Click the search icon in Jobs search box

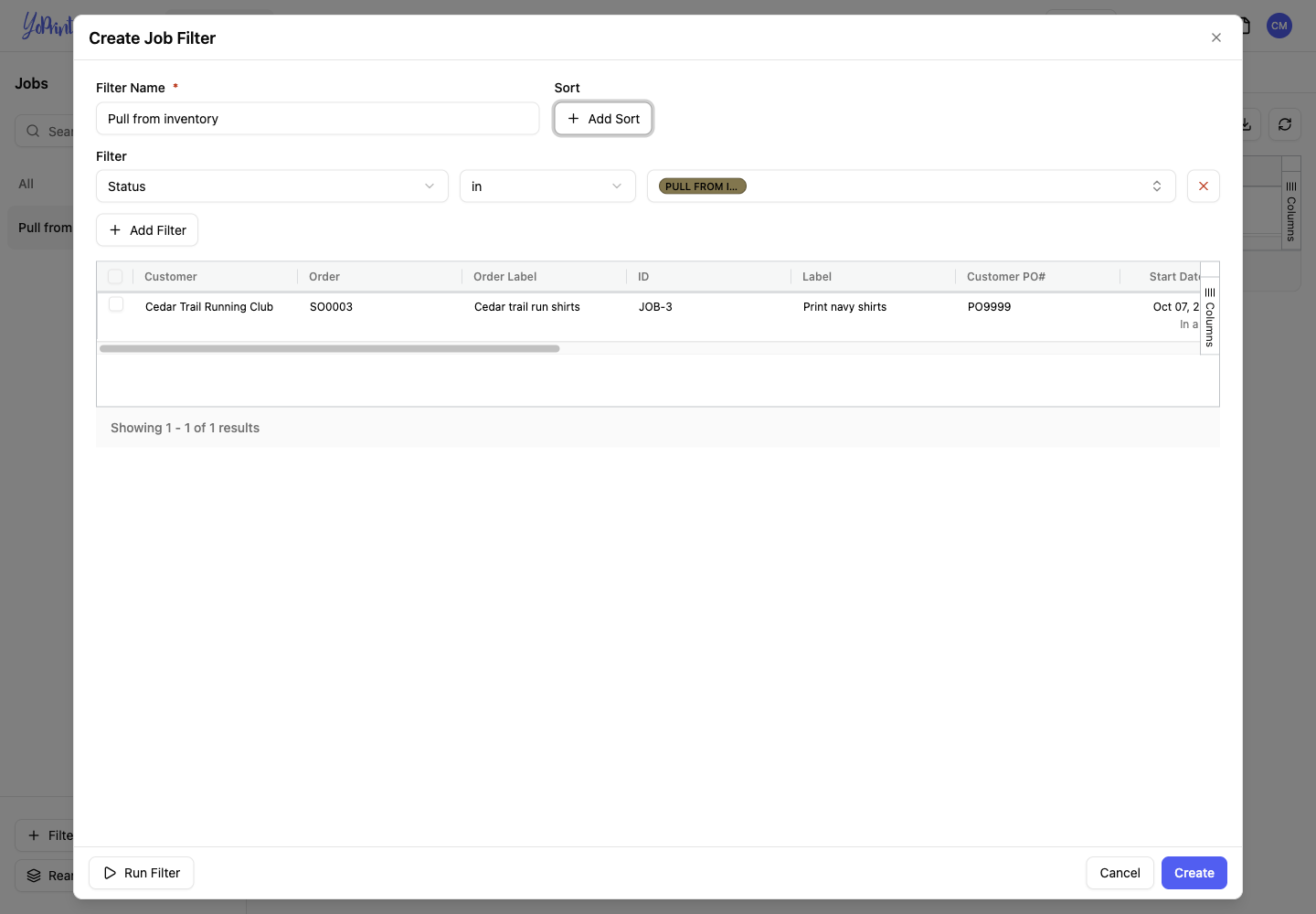33,131
